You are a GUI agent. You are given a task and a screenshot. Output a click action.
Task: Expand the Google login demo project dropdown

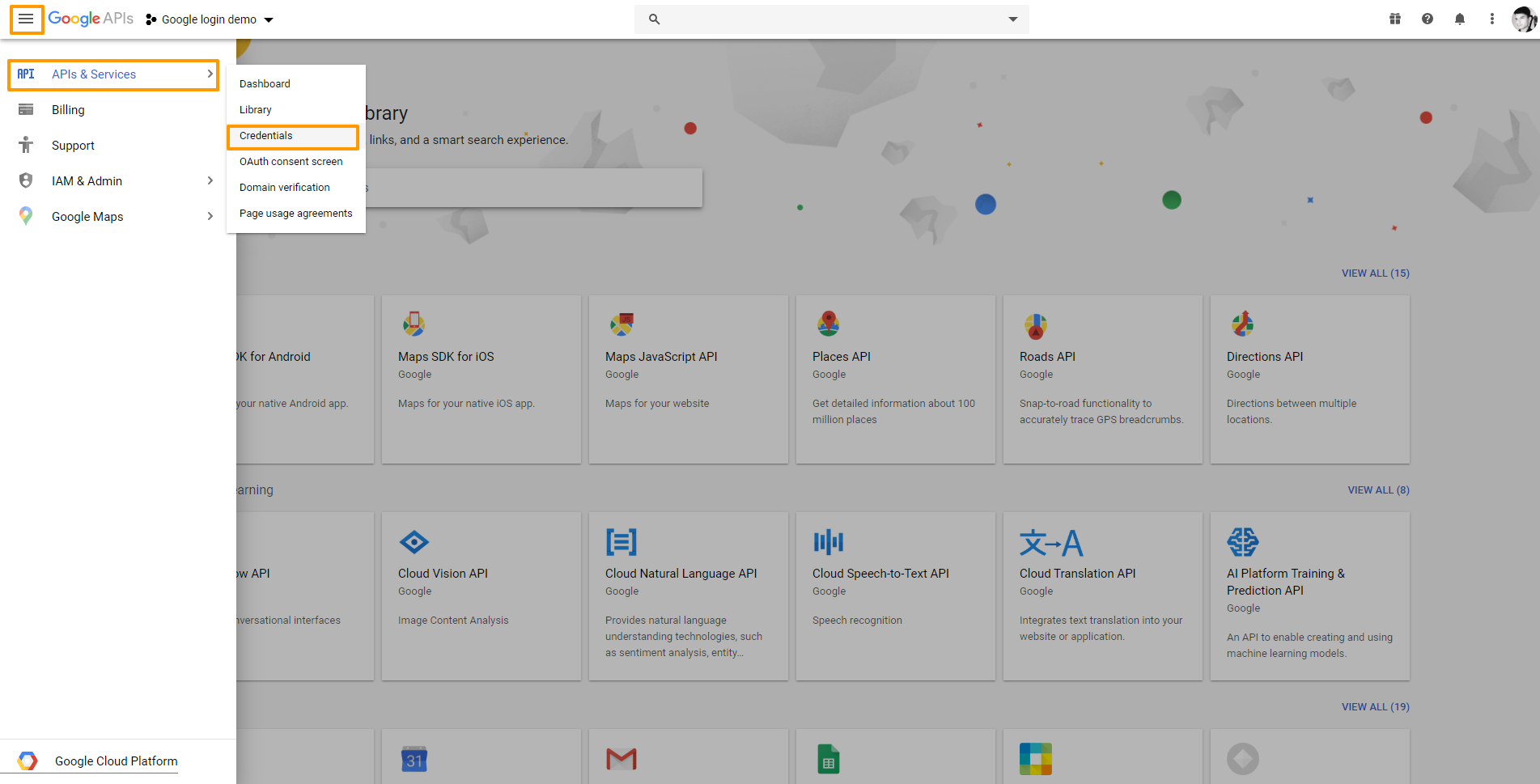click(x=269, y=19)
